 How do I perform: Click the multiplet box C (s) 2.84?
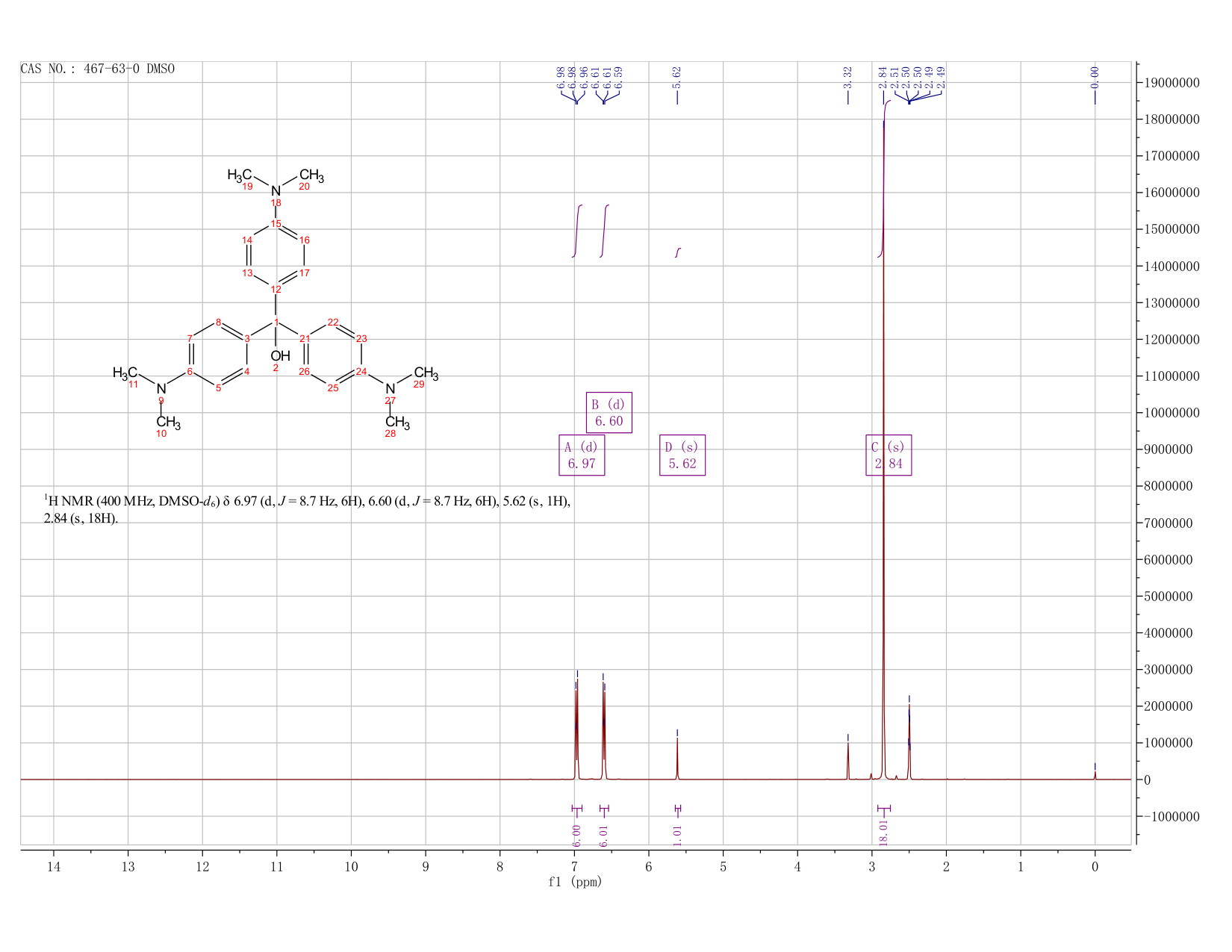[x=889, y=455]
